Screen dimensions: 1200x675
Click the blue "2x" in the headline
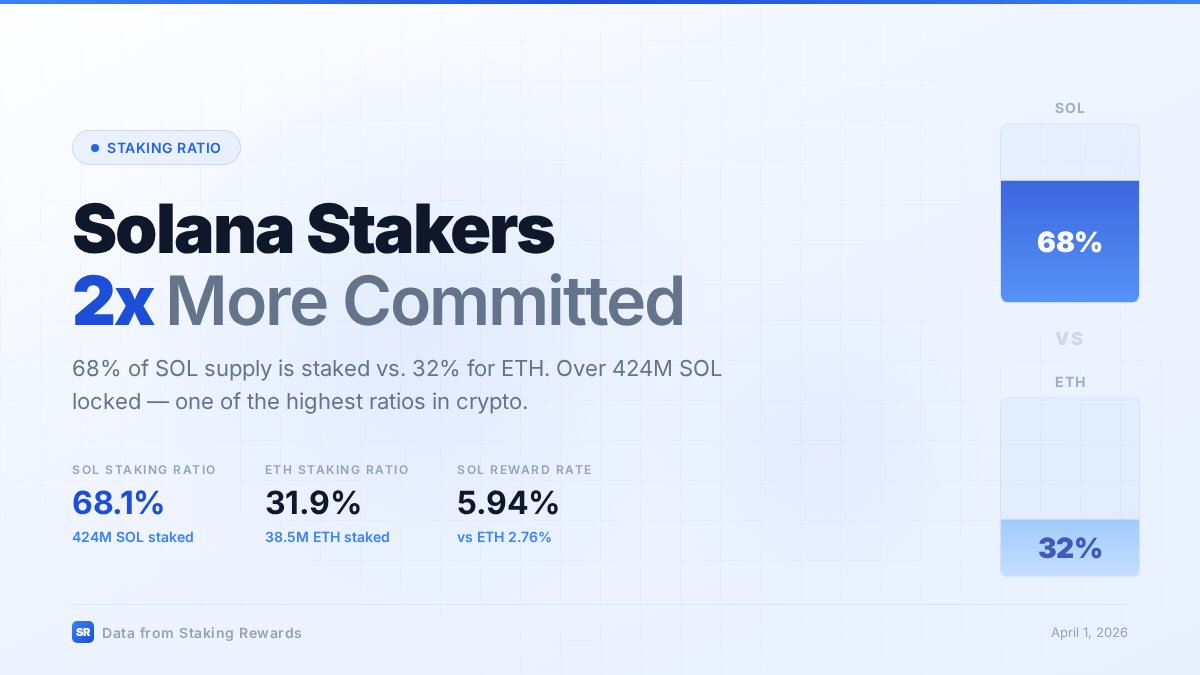pyautogui.click(x=113, y=300)
